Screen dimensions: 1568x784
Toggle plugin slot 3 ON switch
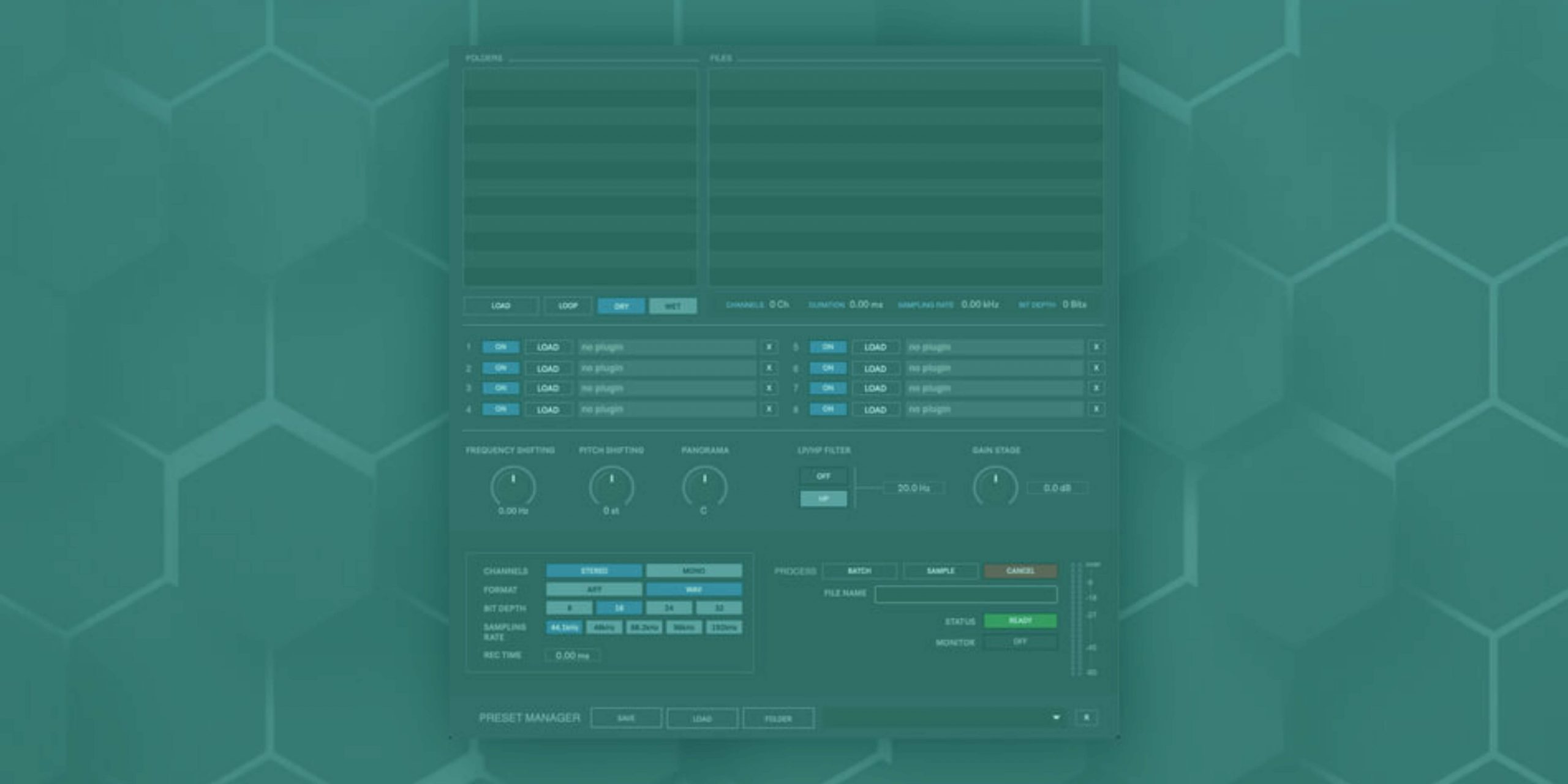coord(500,388)
